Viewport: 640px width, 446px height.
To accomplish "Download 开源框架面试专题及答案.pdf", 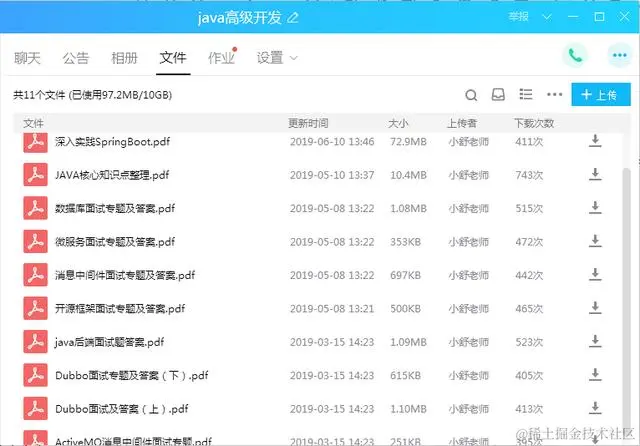I will click(595, 308).
